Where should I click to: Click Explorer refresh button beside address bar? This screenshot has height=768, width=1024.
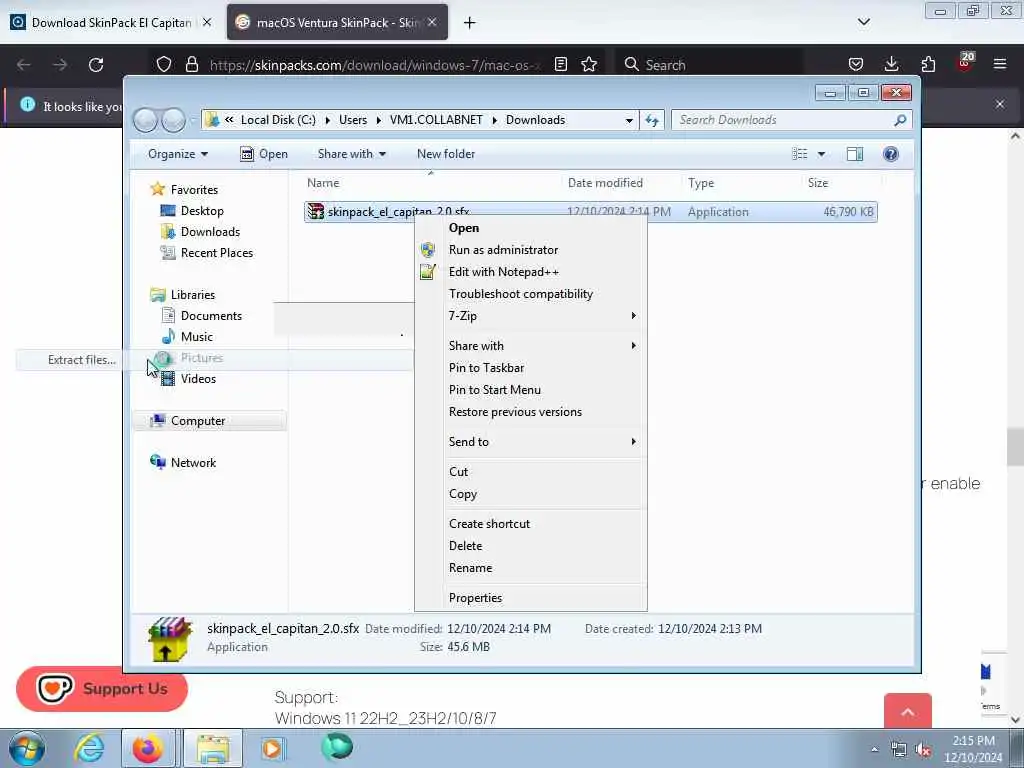pyautogui.click(x=652, y=120)
